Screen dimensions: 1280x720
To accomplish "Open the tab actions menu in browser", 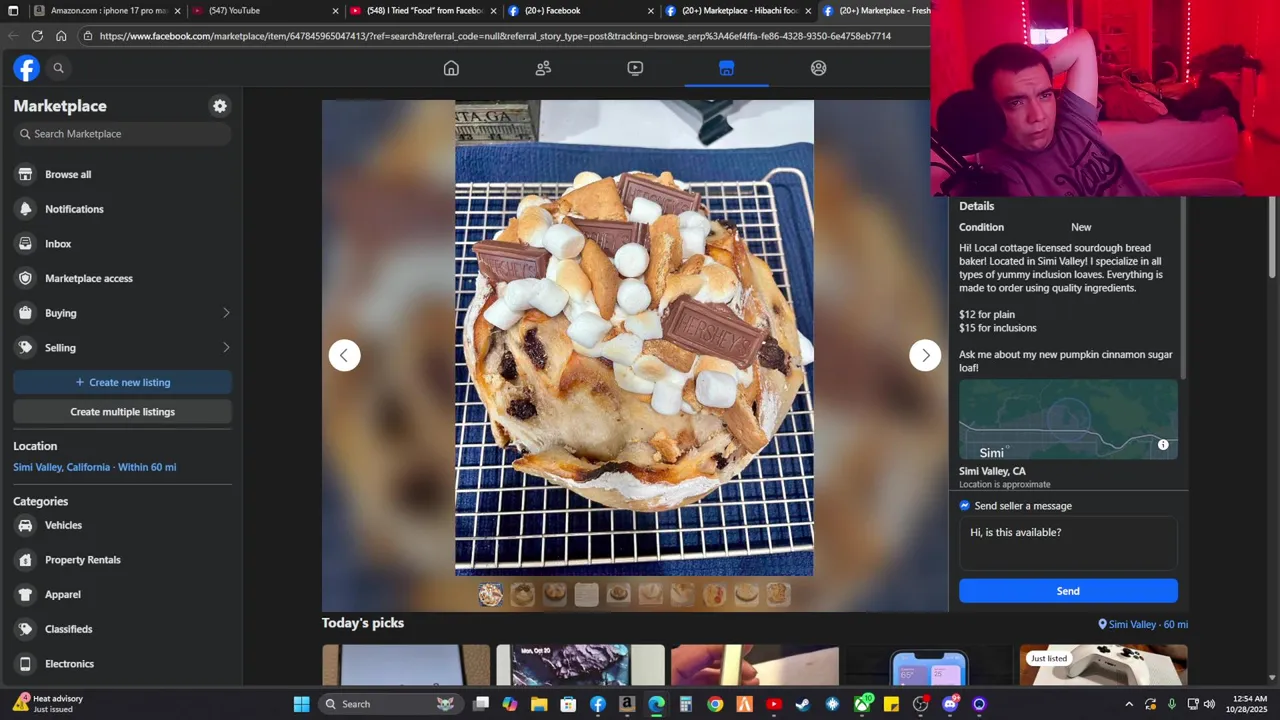I will (x=13, y=11).
